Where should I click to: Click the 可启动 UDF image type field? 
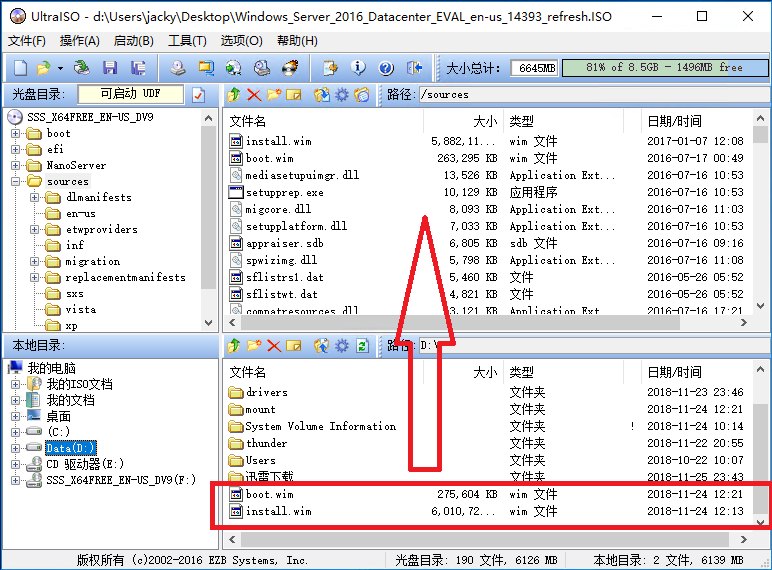click(130, 94)
